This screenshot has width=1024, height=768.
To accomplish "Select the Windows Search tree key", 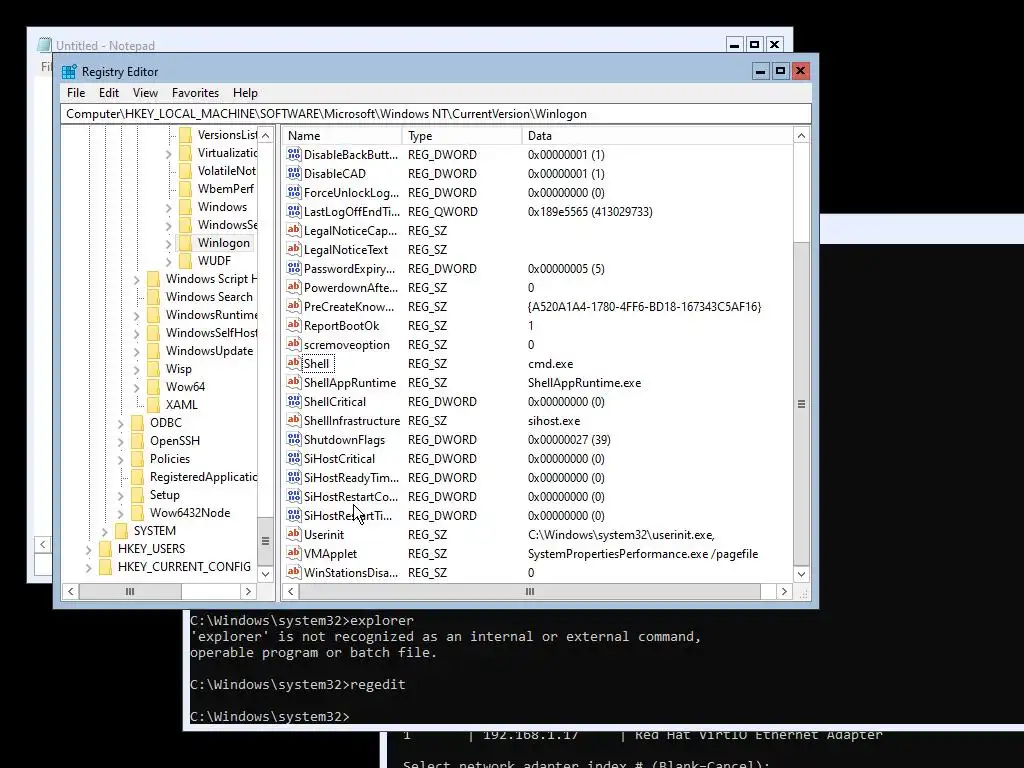I will click(209, 296).
